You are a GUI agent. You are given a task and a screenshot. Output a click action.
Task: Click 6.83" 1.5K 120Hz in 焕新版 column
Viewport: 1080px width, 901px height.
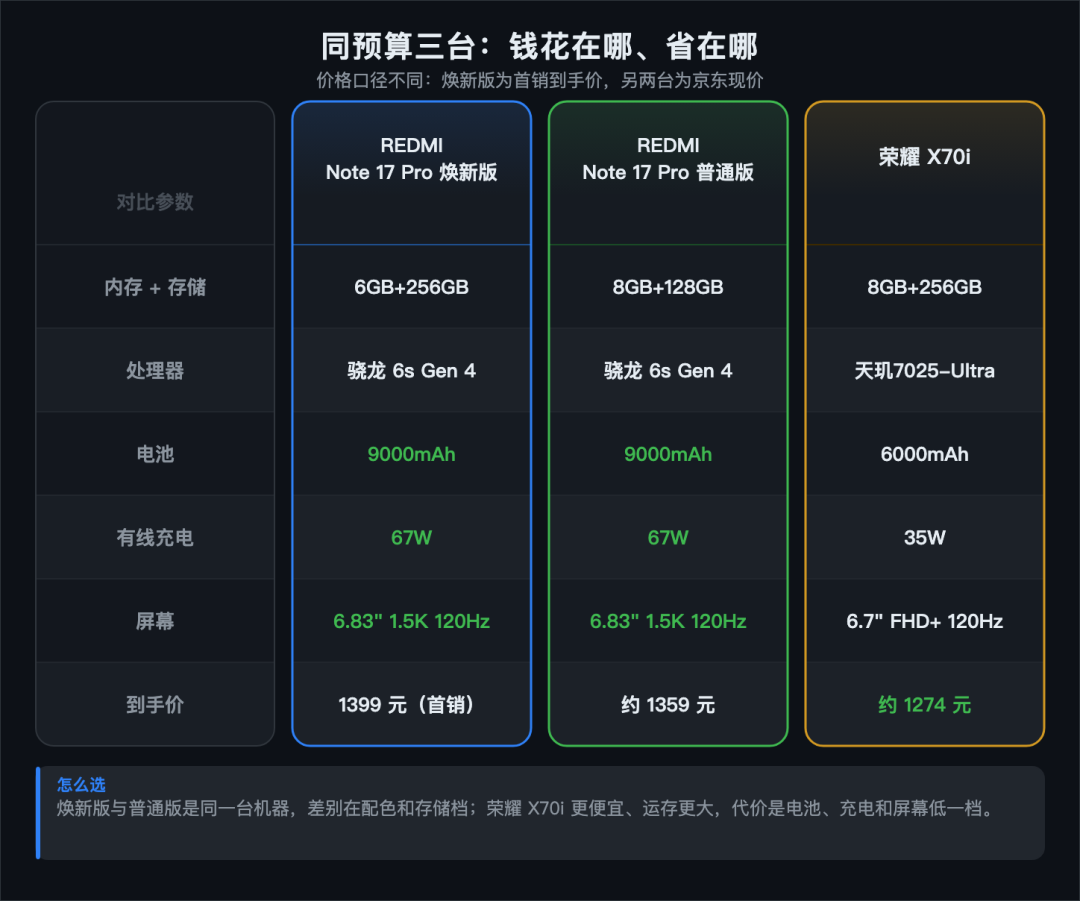coord(411,621)
